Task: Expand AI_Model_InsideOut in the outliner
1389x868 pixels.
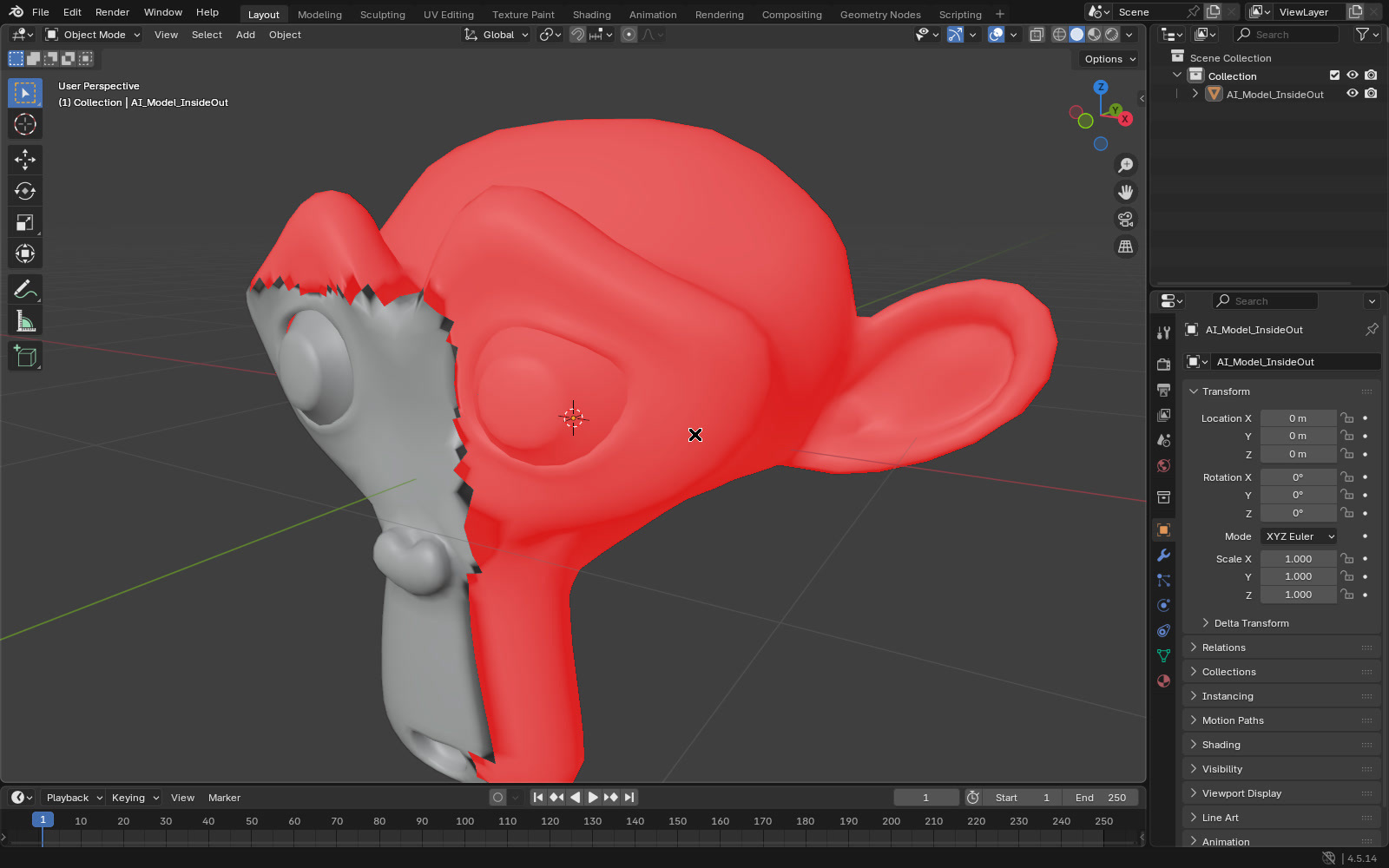Action: pos(1195,94)
